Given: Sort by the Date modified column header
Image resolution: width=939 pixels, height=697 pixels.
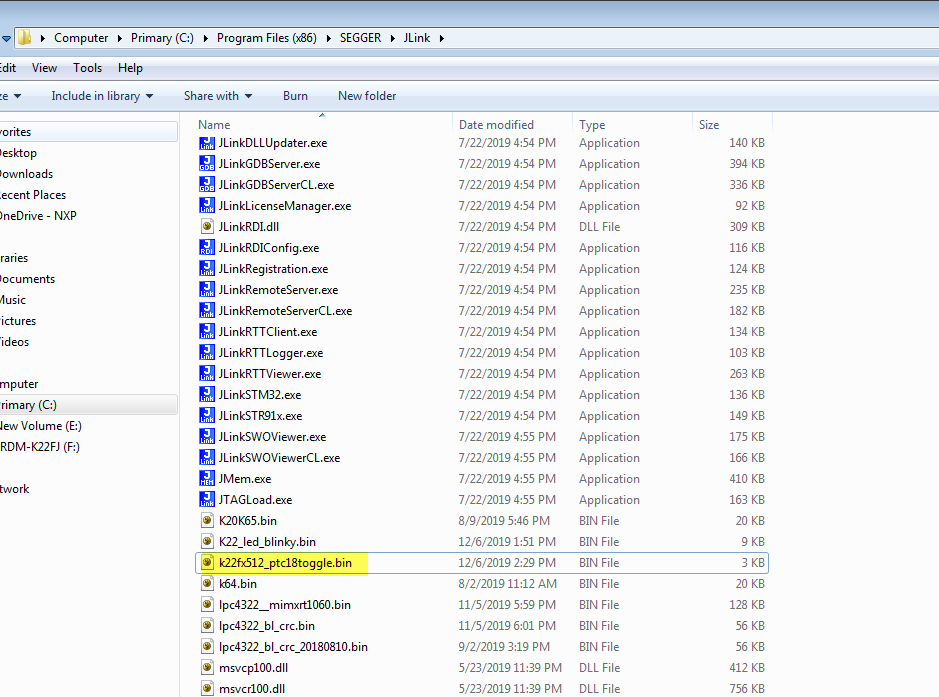Looking at the screenshot, I should click(513, 125).
